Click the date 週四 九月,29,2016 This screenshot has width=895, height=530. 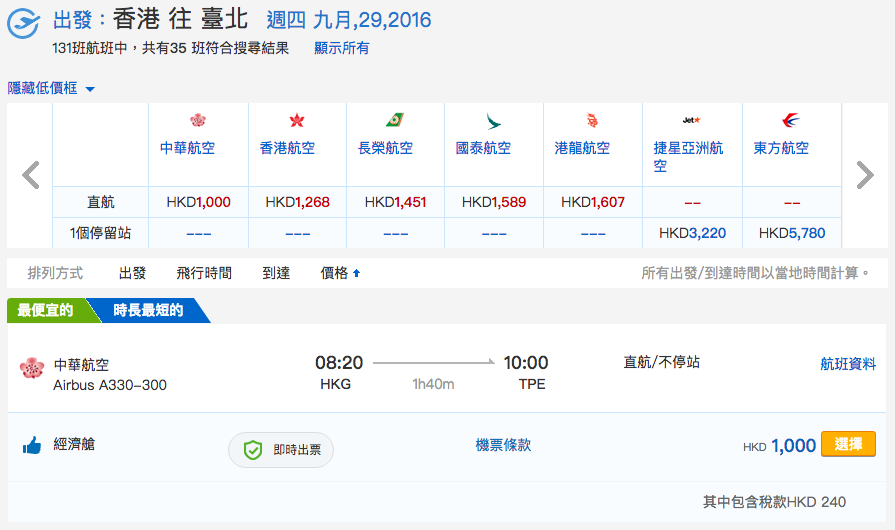(349, 20)
